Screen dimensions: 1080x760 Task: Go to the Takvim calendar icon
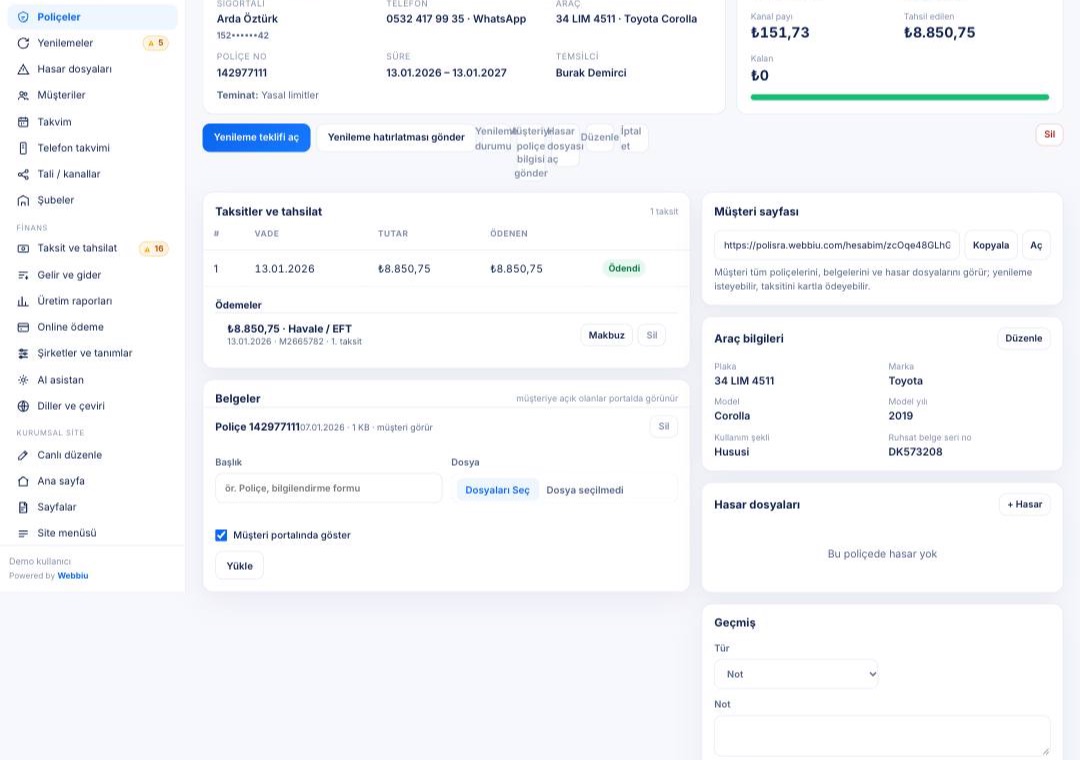point(23,122)
